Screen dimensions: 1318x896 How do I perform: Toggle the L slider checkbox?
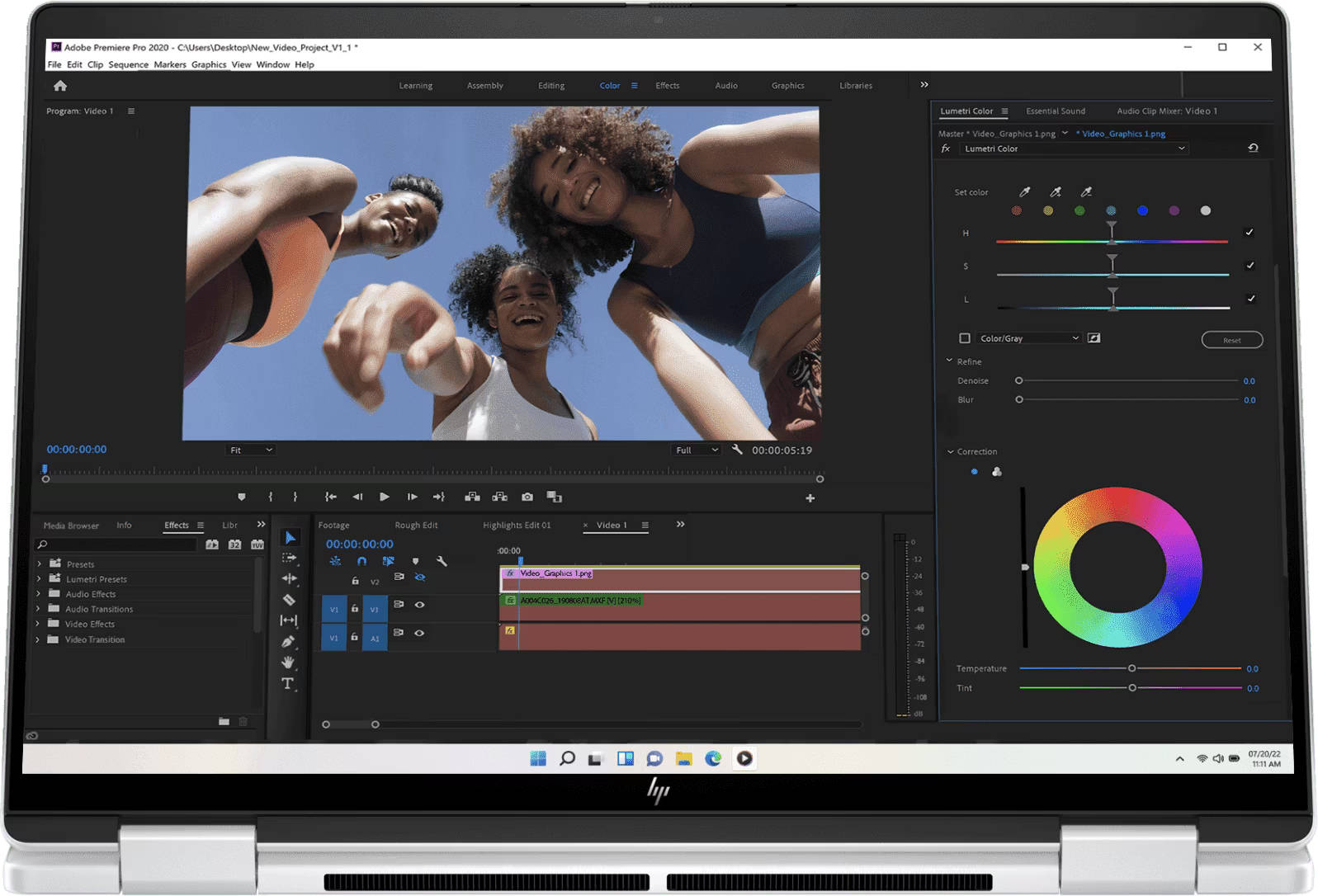tap(1250, 299)
